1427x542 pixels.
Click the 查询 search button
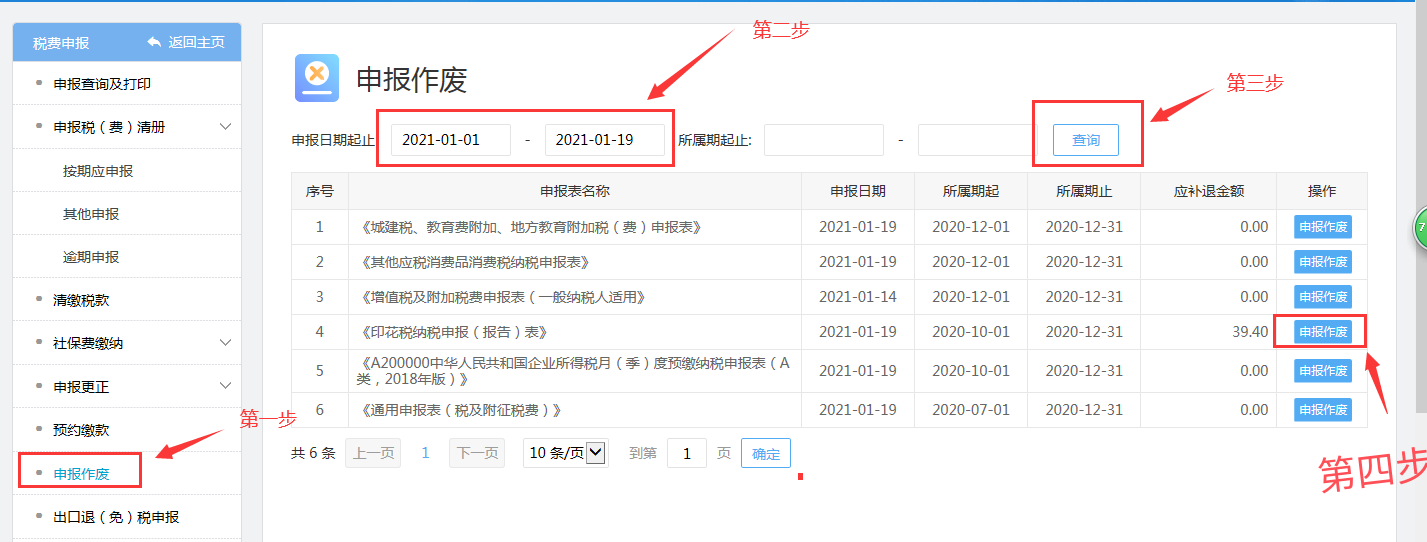pos(1085,140)
